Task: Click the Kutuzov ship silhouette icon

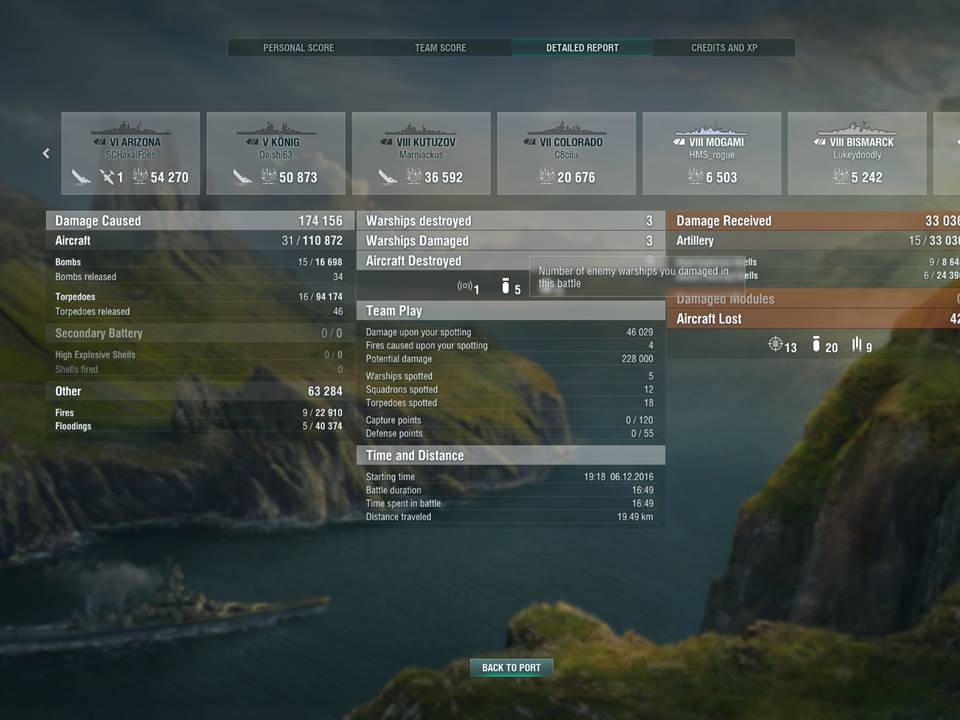Action: coord(421,128)
